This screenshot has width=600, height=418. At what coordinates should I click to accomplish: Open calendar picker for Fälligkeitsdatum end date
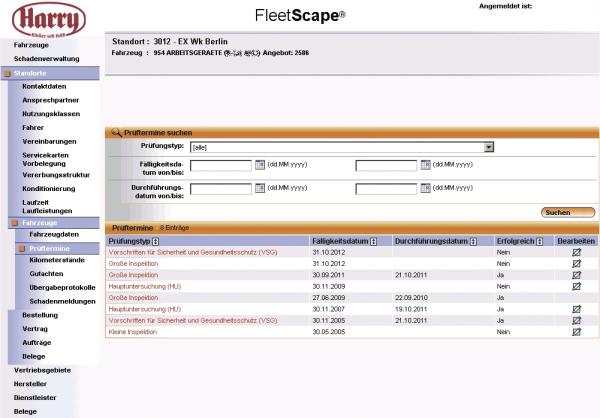(426, 165)
